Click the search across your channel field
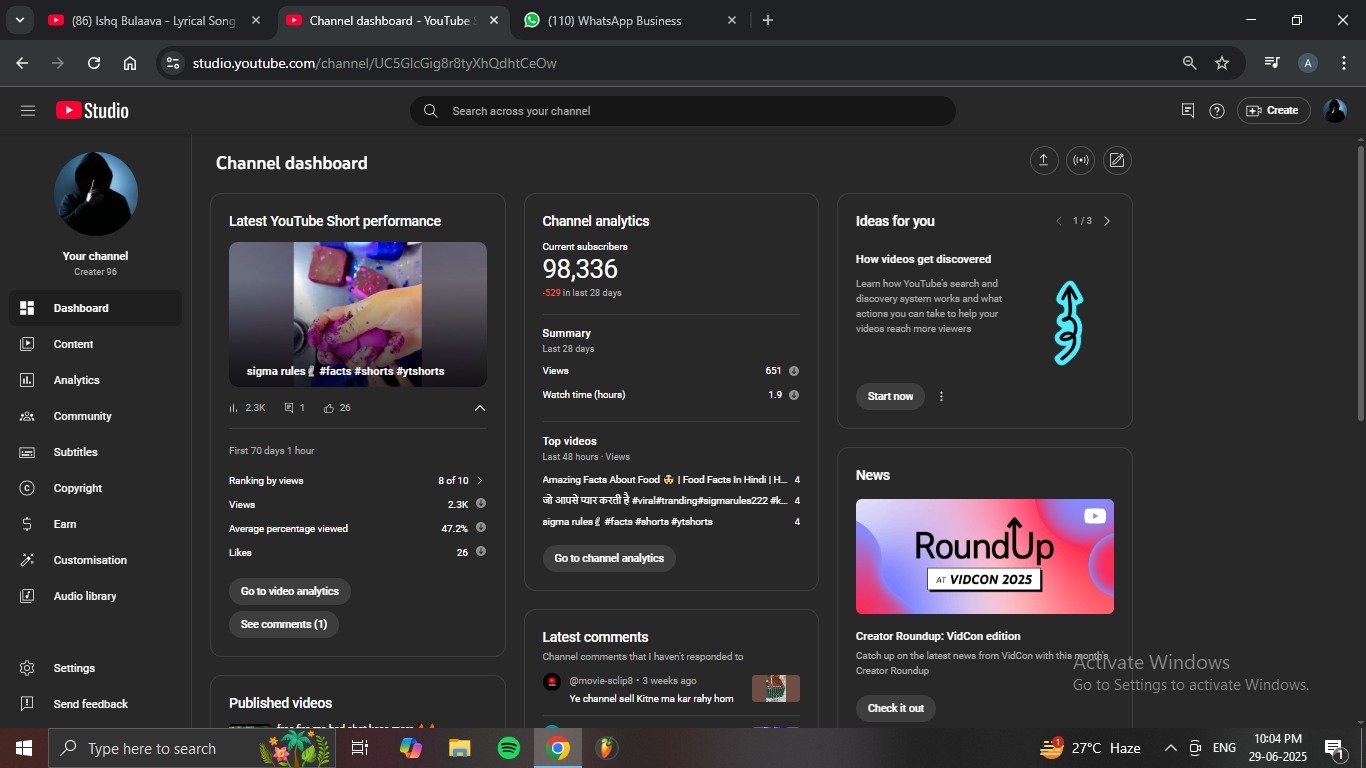Screen dimensions: 1366x768 coord(683,111)
